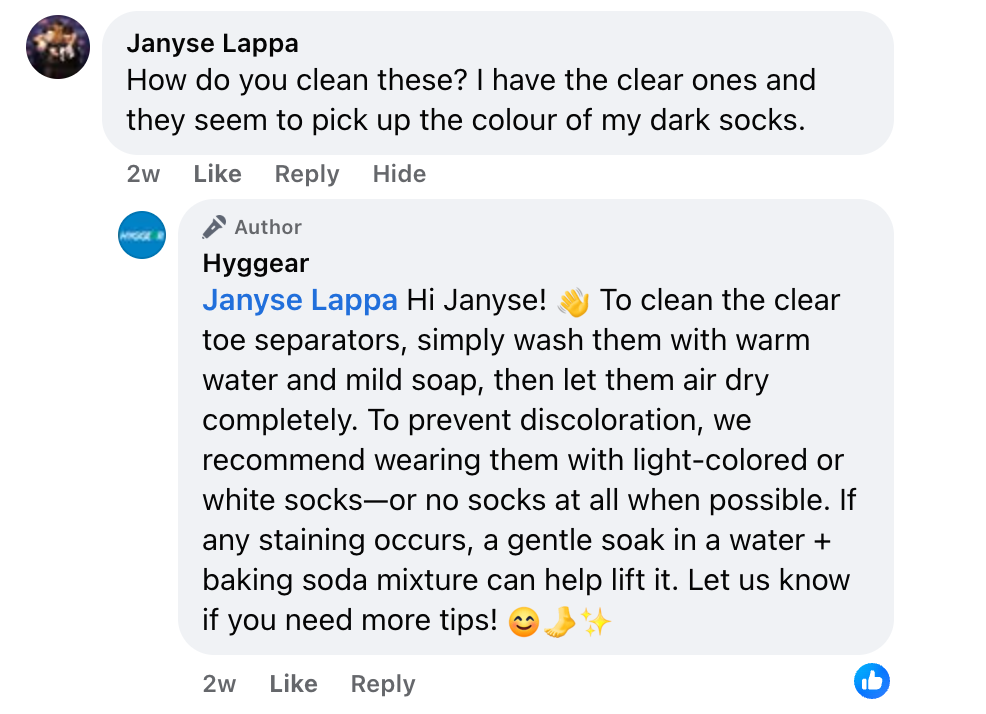Viewport: 986px width, 714px height.
Task: Like Janyse Lappa's comment
Action: (x=217, y=174)
